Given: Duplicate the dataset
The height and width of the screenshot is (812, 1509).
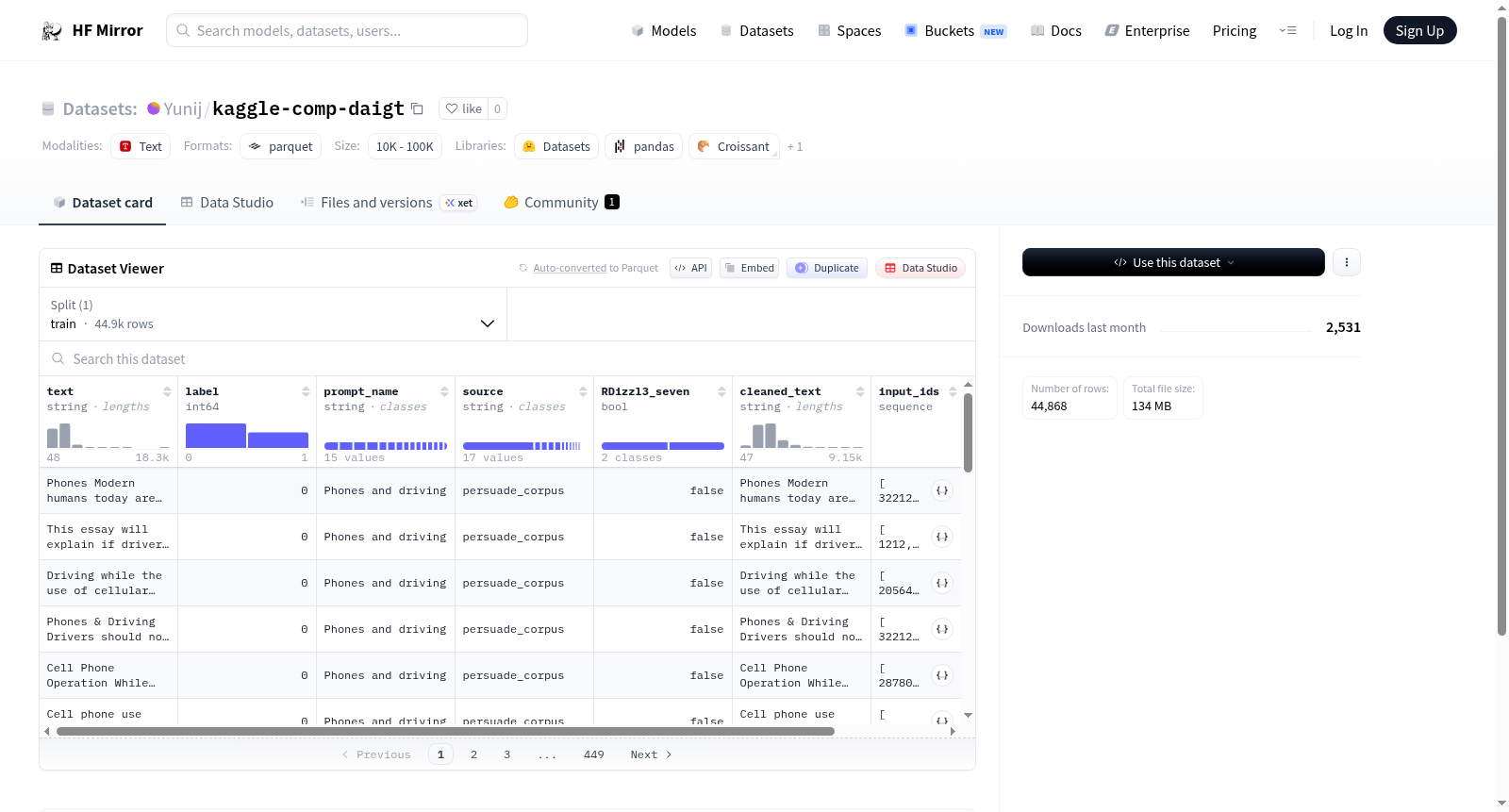Looking at the screenshot, I should (827, 268).
